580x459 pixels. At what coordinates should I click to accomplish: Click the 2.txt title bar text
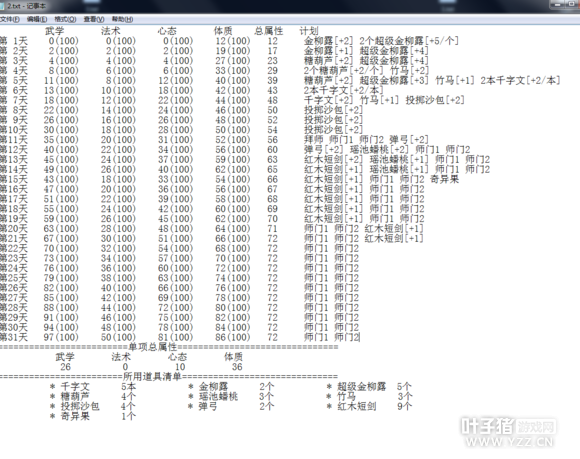pyautogui.click(x=27, y=6)
